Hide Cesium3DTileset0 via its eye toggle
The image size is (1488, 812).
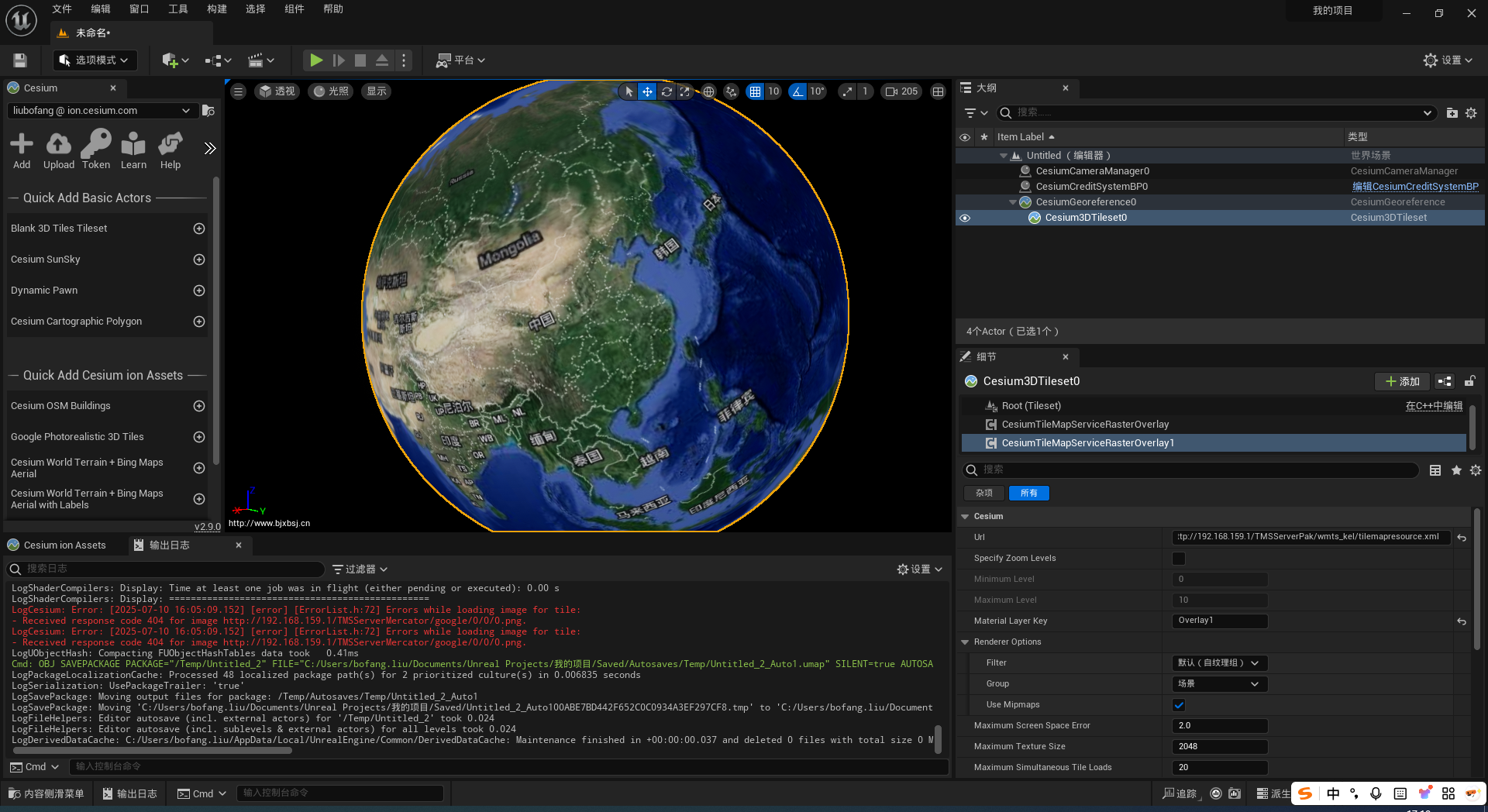[964, 218]
